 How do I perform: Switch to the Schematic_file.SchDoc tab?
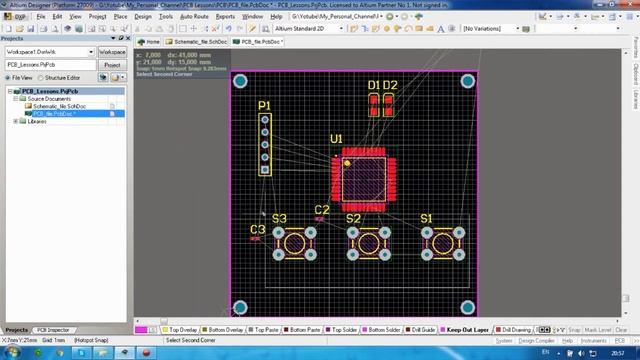(197, 42)
